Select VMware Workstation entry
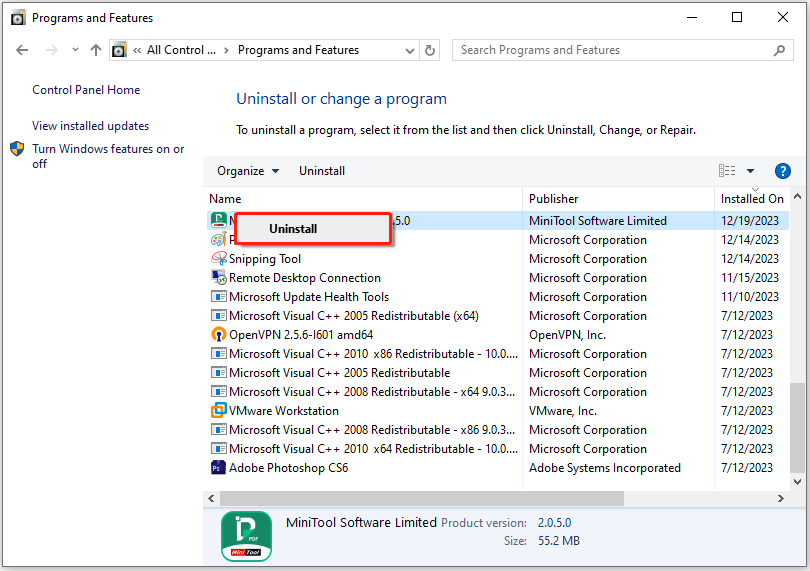Viewport: 810px width, 571px height. (x=284, y=411)
